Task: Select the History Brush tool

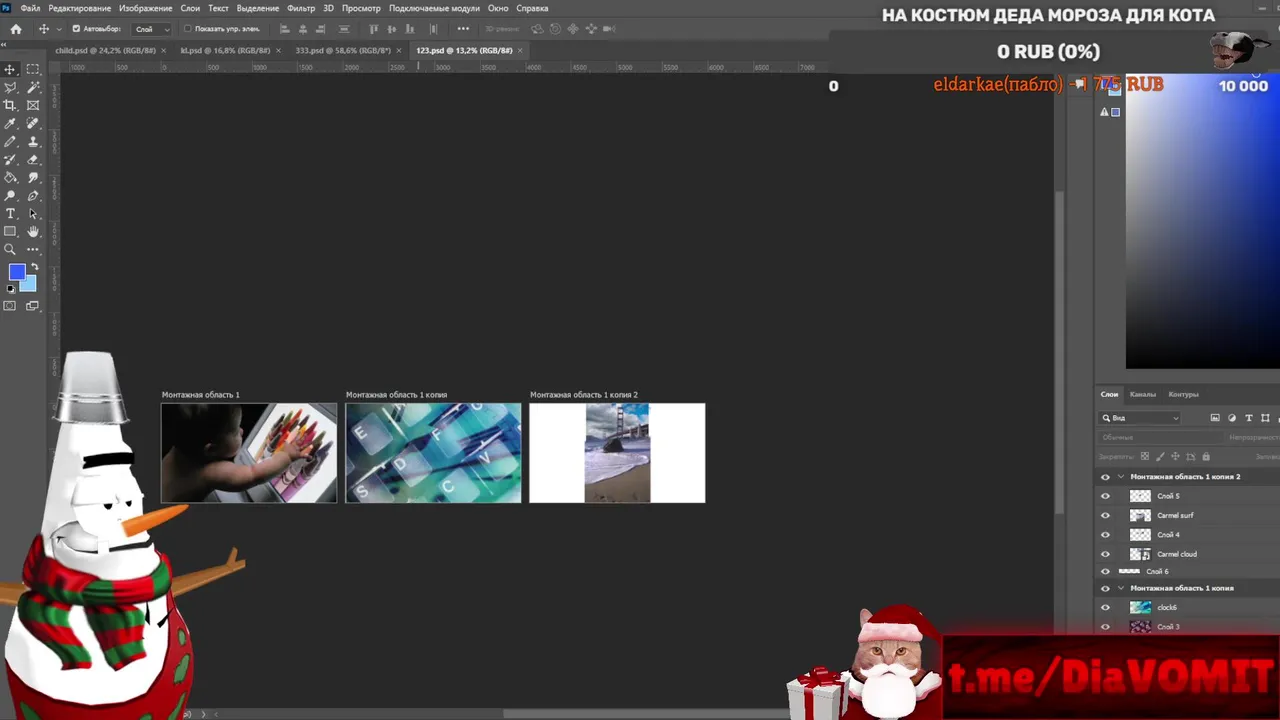Action: pyautogui.click(x=10, y=159)
